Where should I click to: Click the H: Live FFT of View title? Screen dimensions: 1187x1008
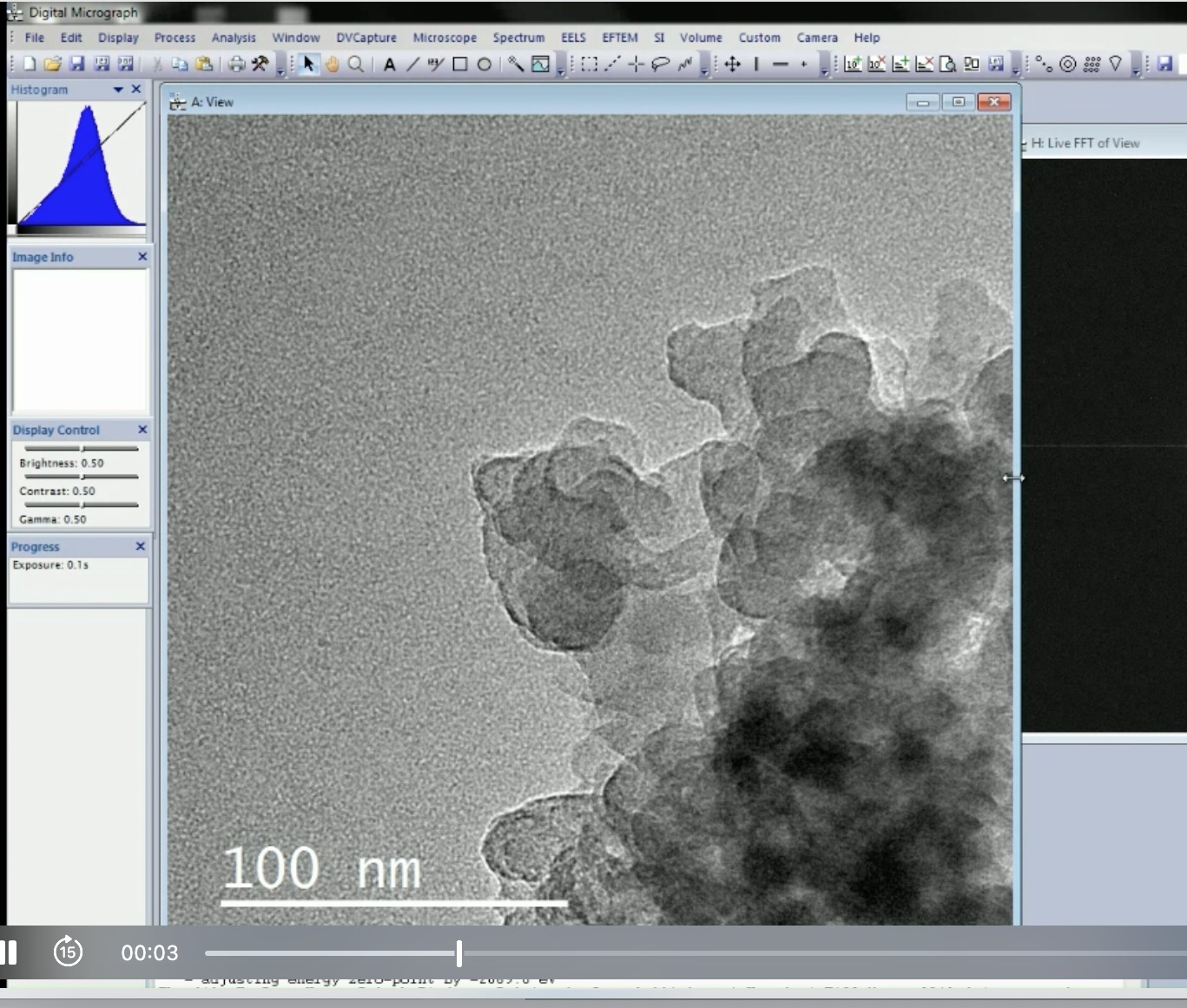[x=1085, y=143]
